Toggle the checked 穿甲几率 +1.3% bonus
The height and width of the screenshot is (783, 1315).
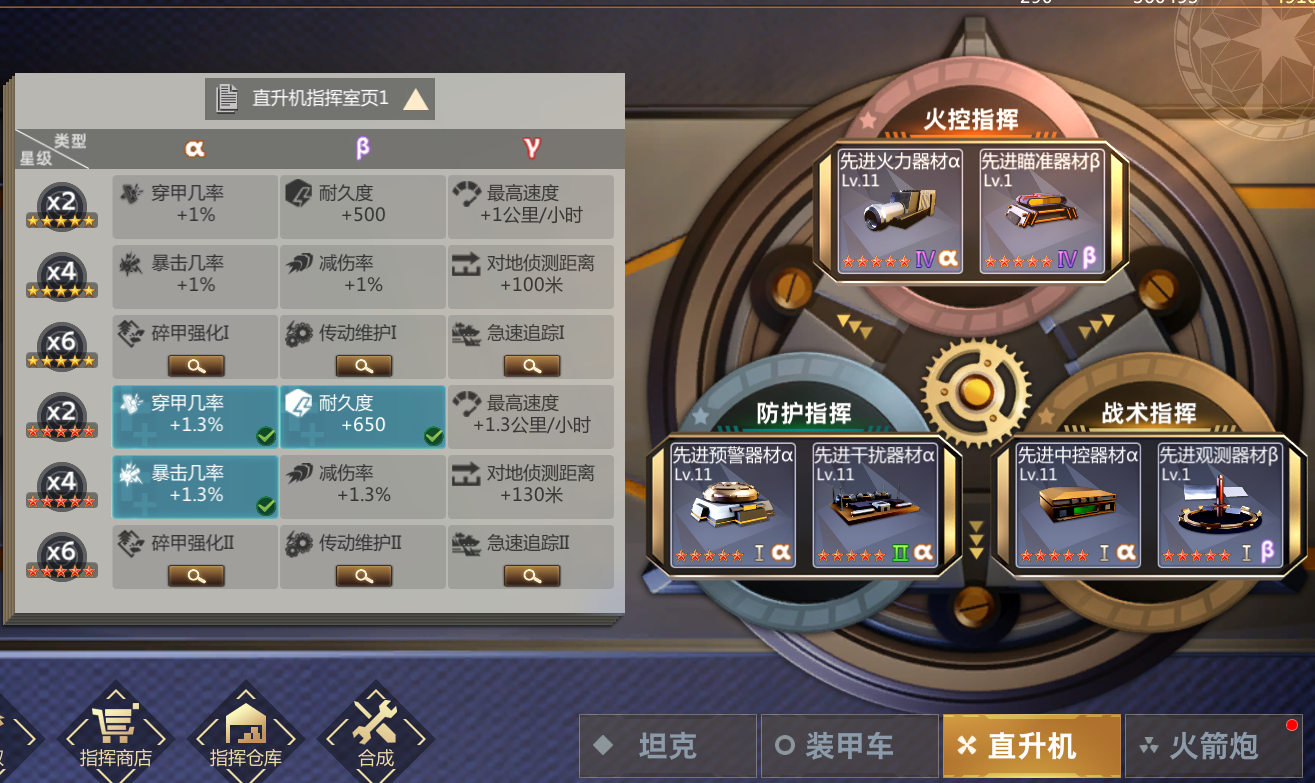(x=195, y=417)
